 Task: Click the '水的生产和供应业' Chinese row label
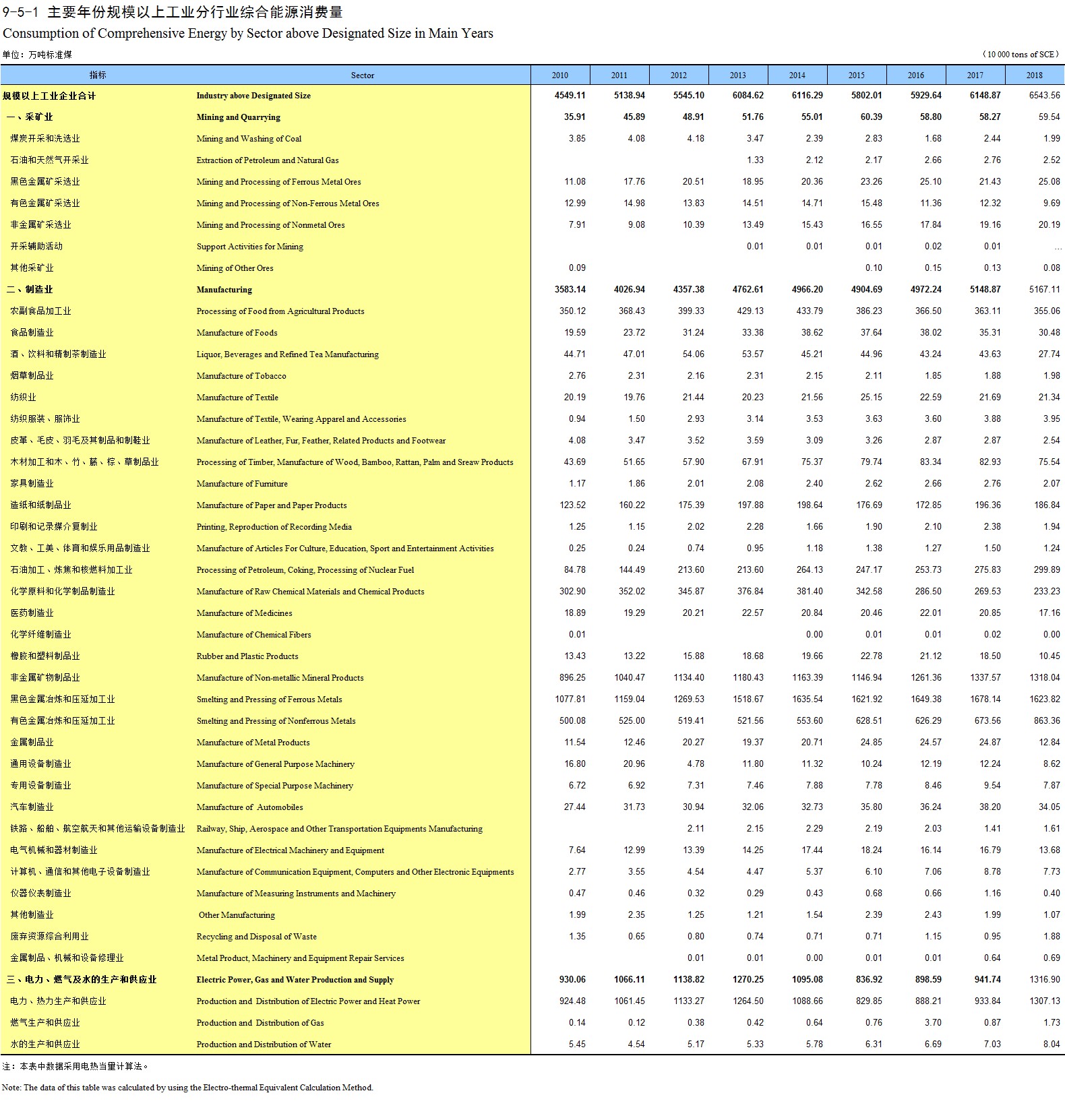coord(45,1045)
